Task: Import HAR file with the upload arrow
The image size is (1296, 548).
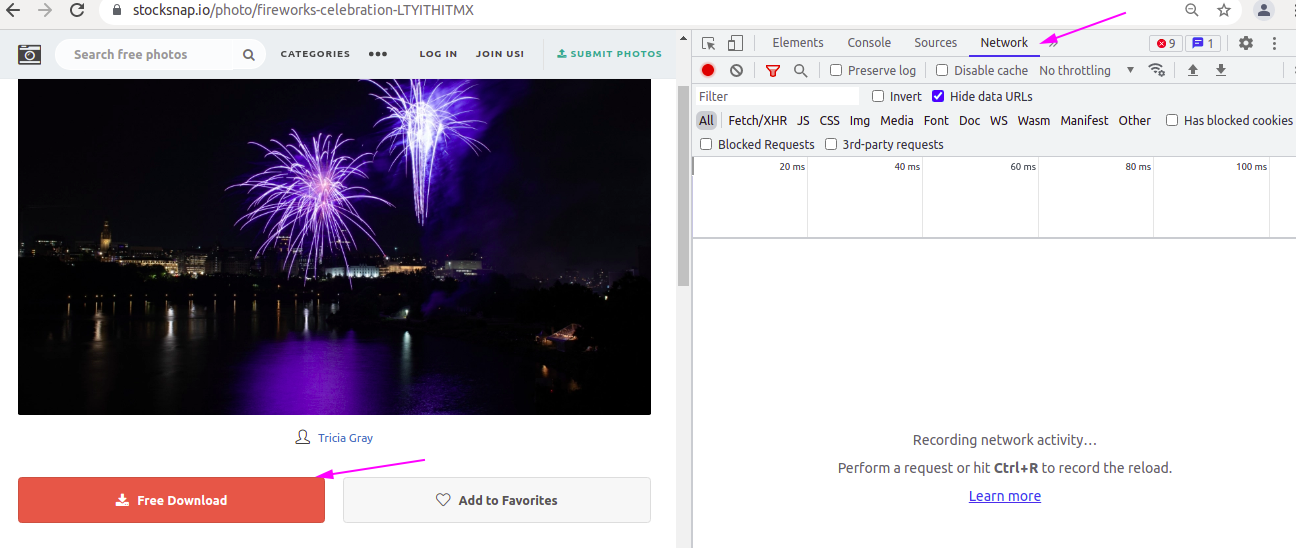Action: (x=1192, y=70)
